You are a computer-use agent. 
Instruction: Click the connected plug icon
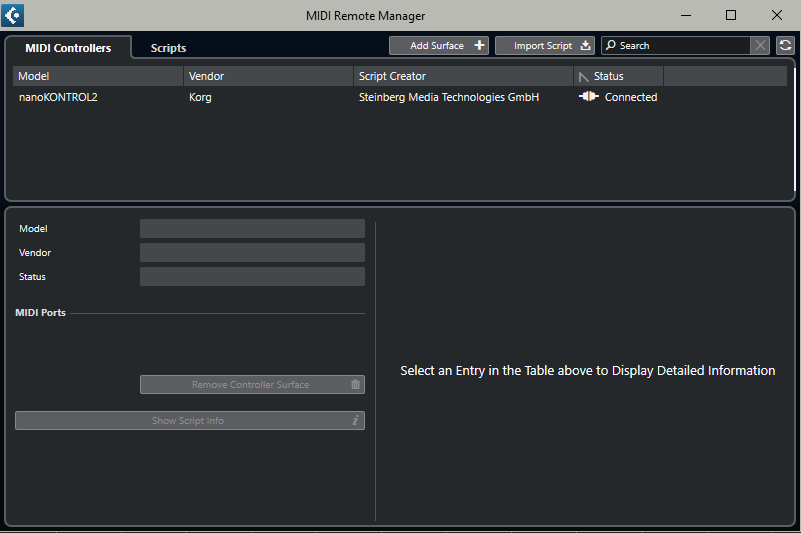(588, 96)
